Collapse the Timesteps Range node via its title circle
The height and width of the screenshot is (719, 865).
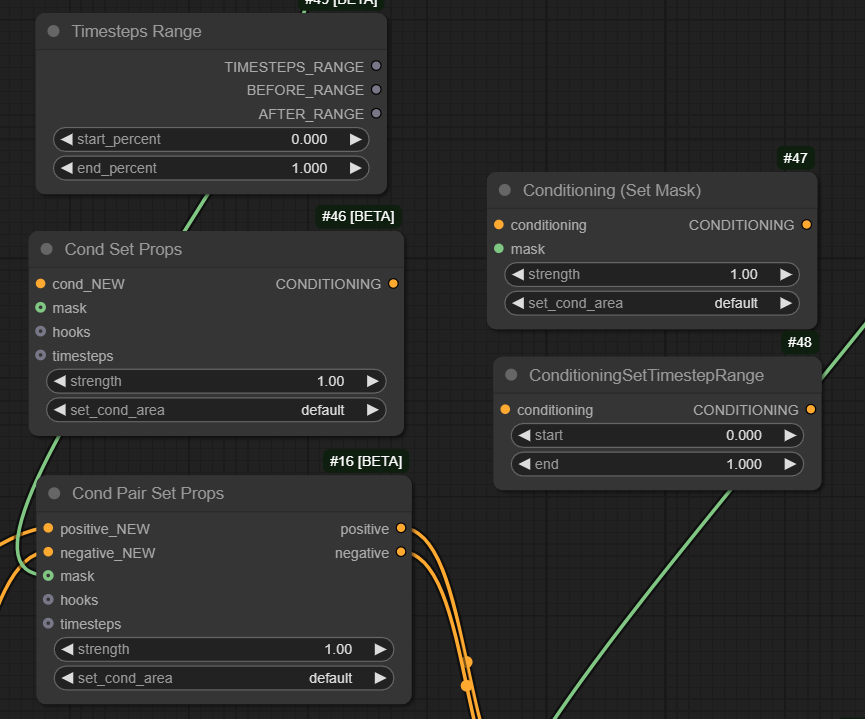(52, 31)
